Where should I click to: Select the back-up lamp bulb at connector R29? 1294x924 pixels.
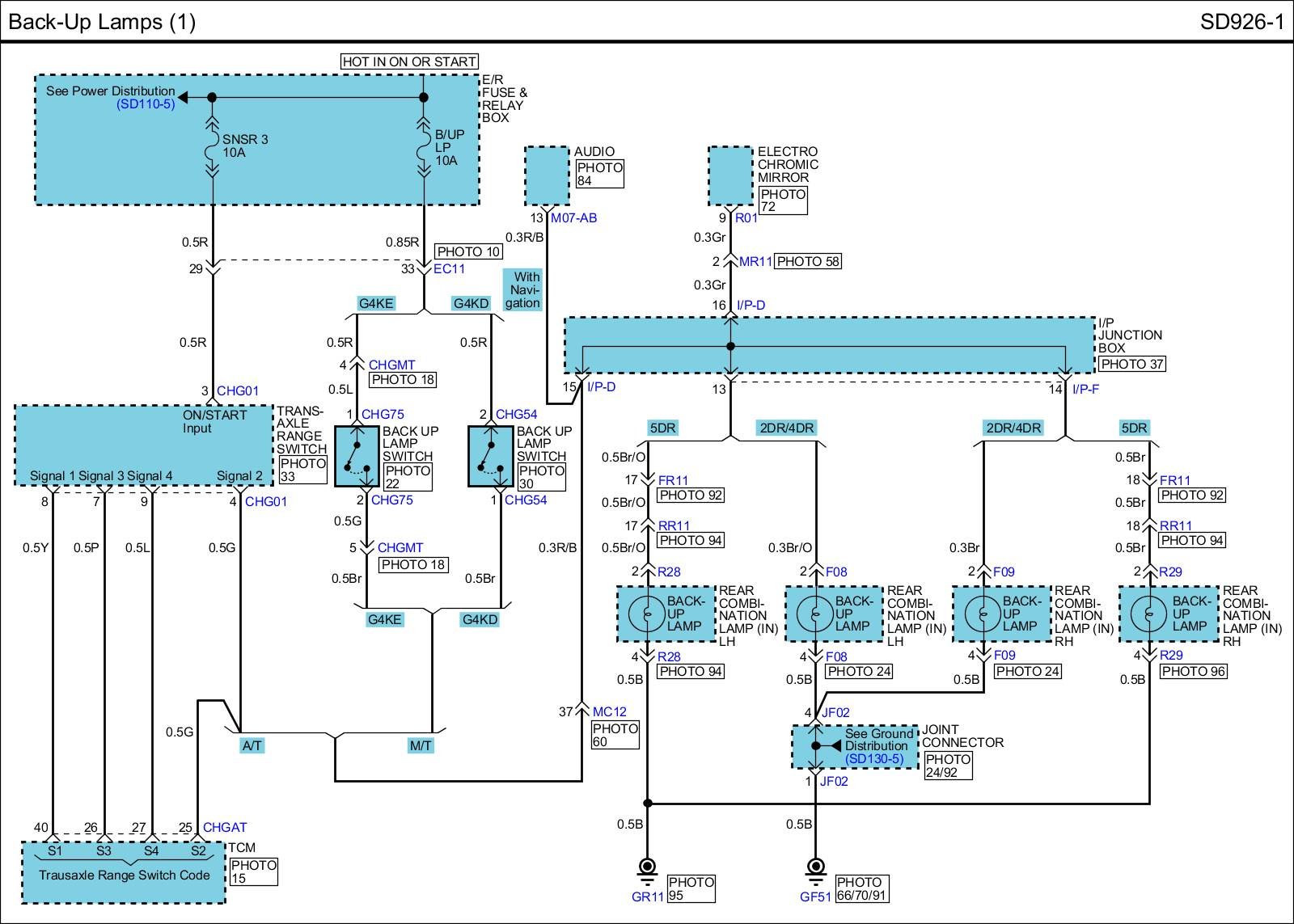click(1148, 614)
